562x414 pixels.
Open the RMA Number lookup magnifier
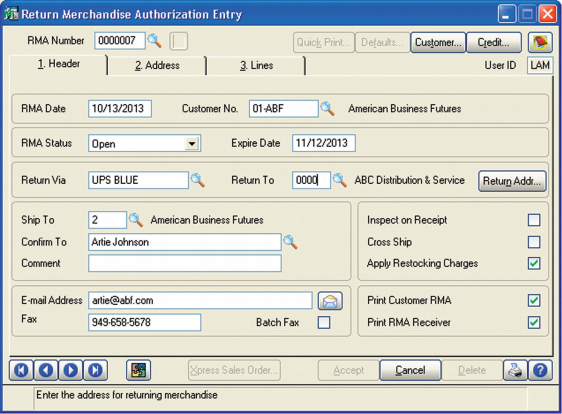click(154, 41)
